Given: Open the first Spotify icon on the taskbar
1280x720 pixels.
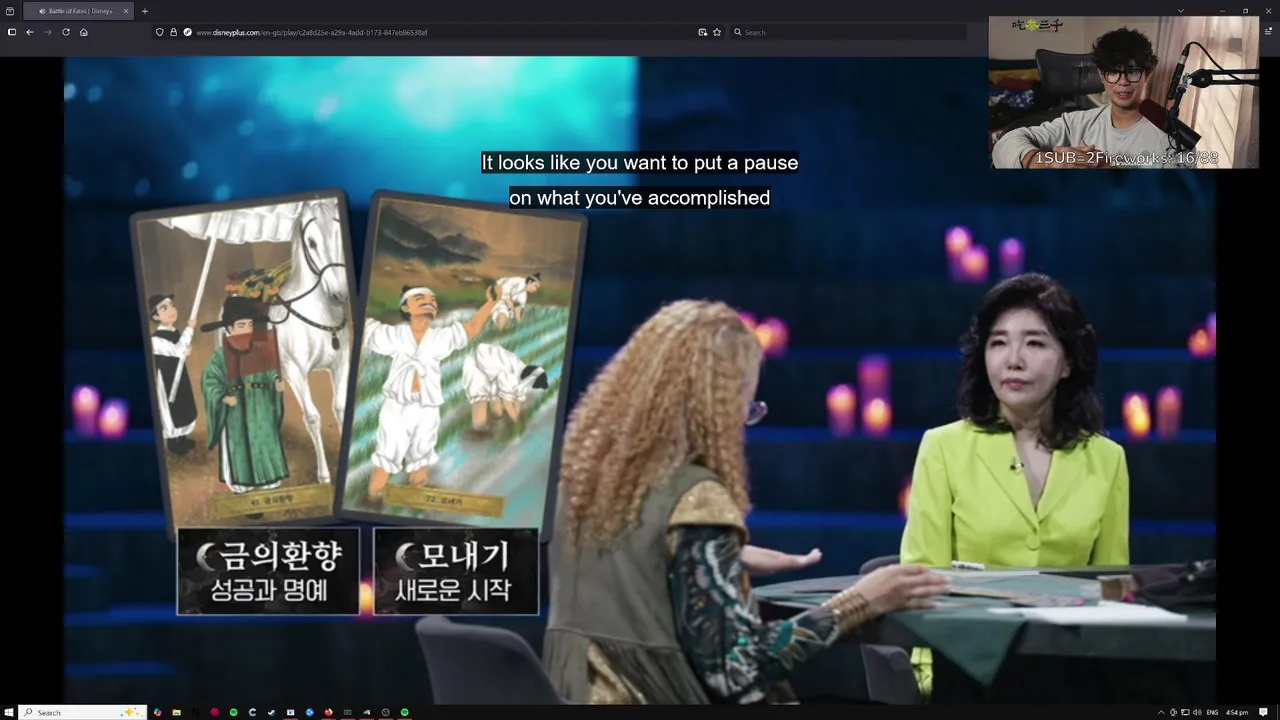Looking at the screenshot, I should click(233, 712).
